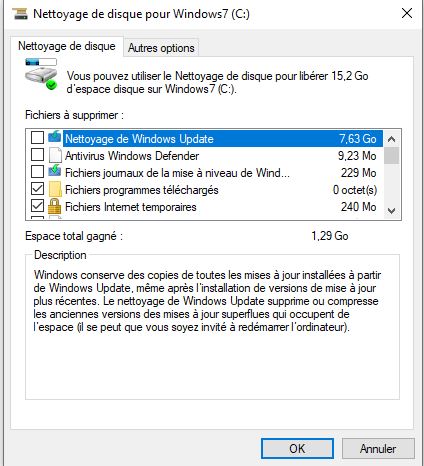The height and width of the screenshot is (466, 424).
Task: Click the Windows Update cleanup icon
Action: [55, 137]
